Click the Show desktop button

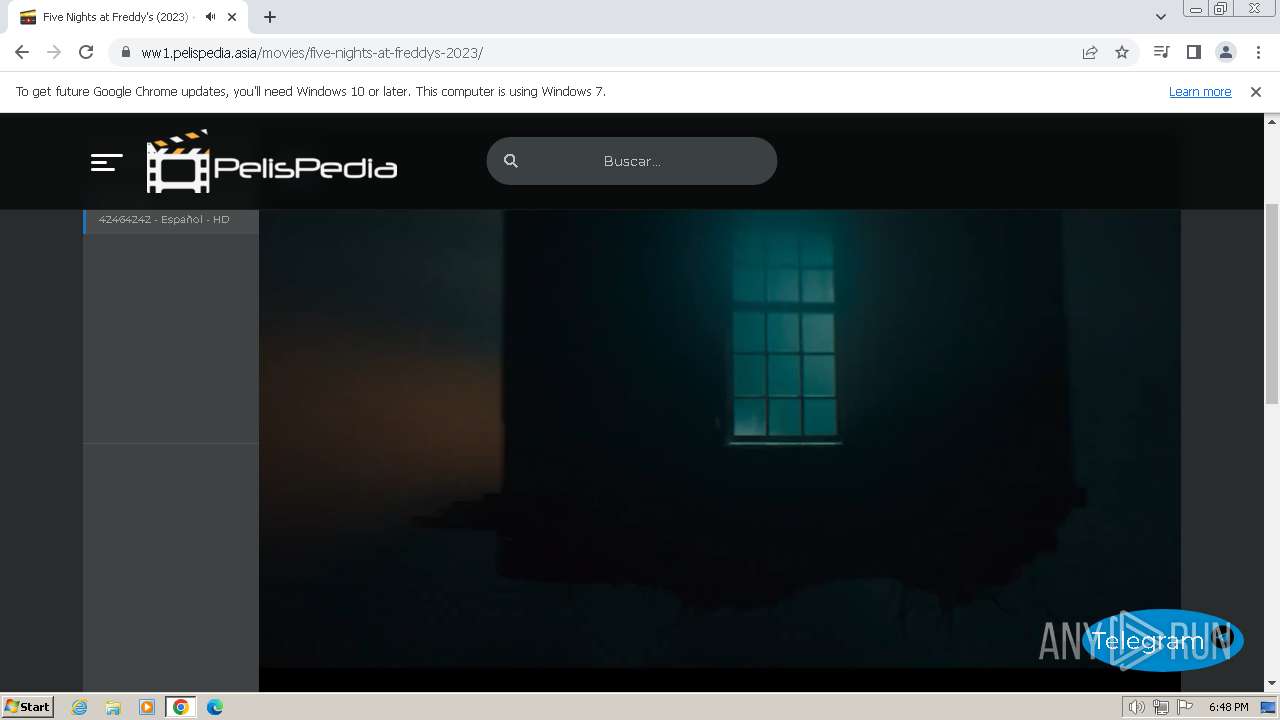click(1269, 707)
